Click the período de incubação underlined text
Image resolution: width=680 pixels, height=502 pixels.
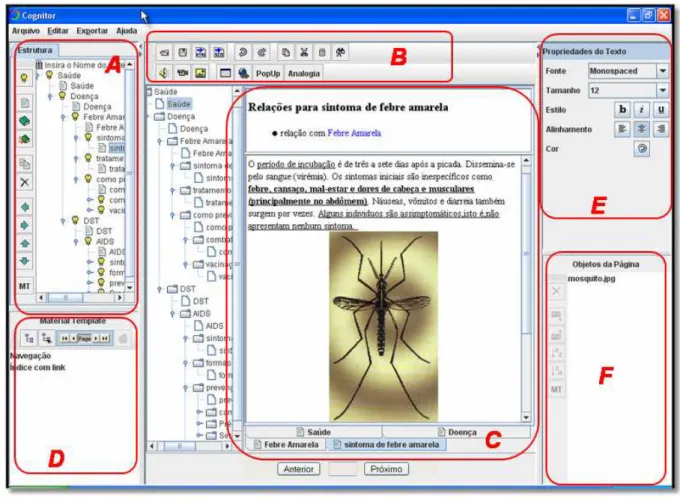(296, 164)
